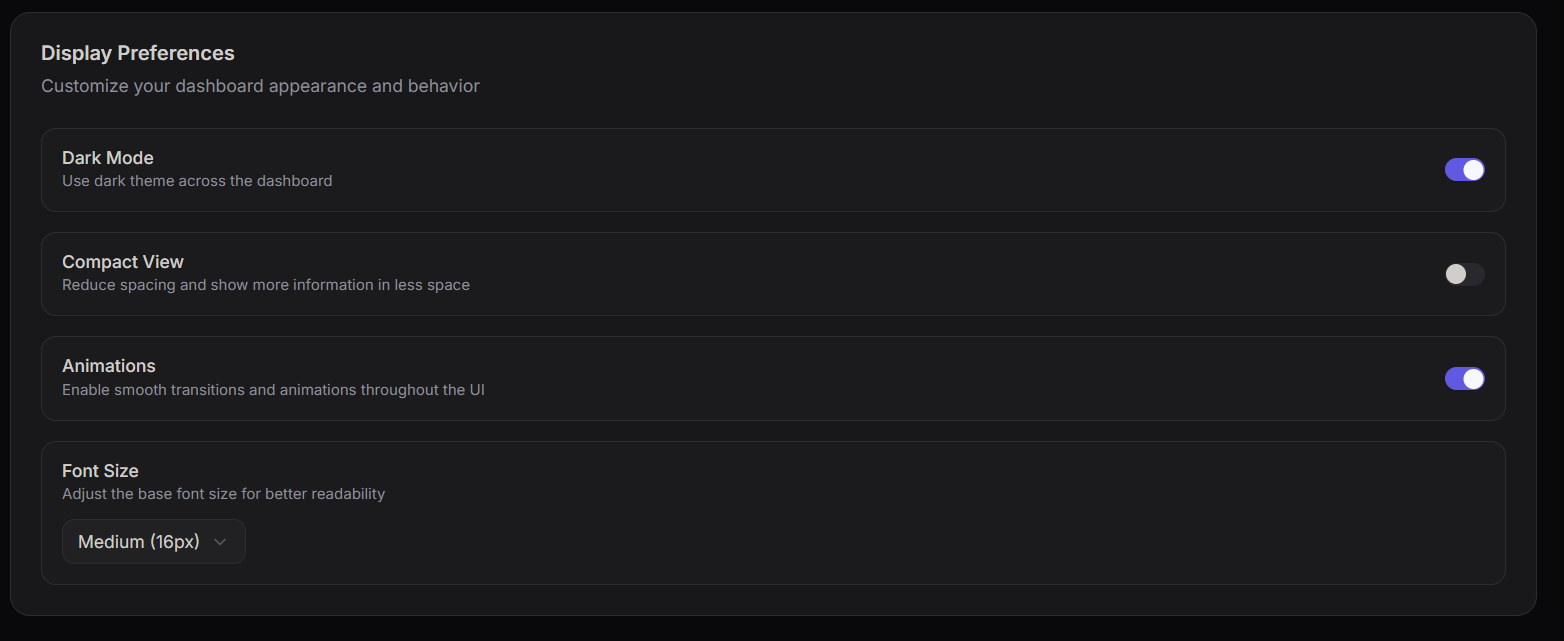This screenshot has height=641, width=1564.
Task: Click the "Reduce spacing and show more" description
Action: point(266,285)
